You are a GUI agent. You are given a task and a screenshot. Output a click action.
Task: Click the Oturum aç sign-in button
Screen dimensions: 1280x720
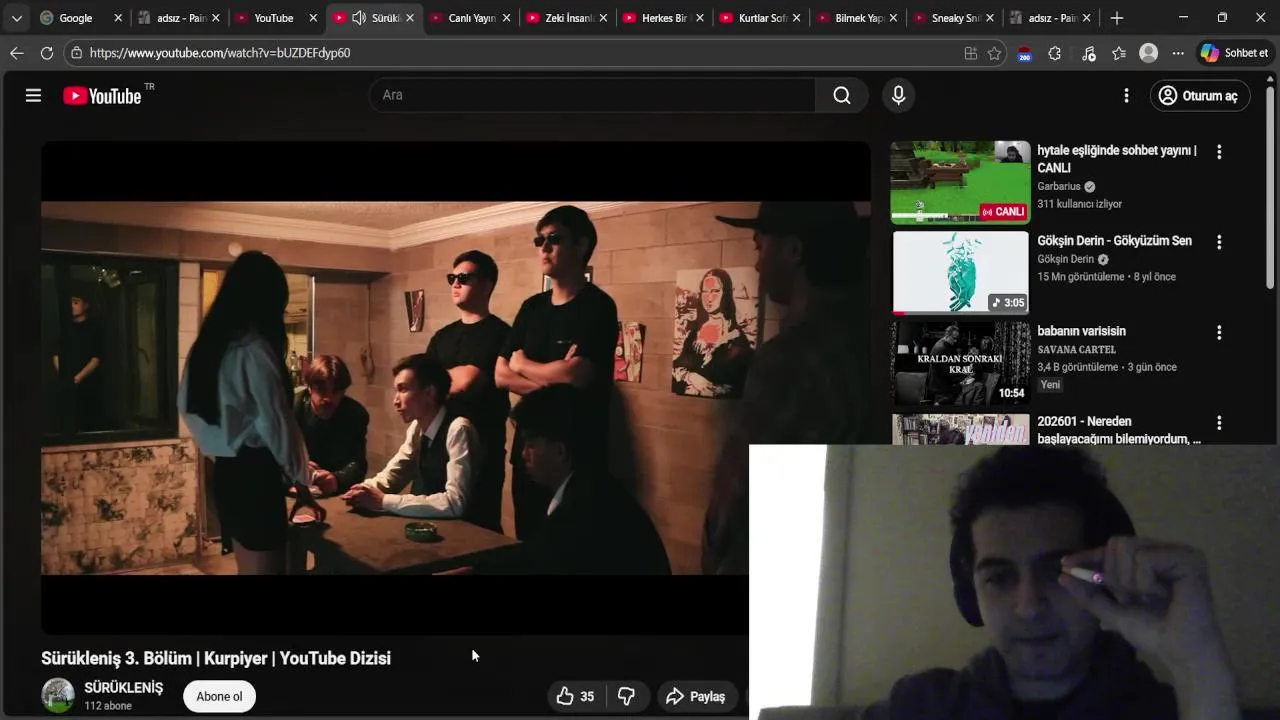(x=1199, y=95)
